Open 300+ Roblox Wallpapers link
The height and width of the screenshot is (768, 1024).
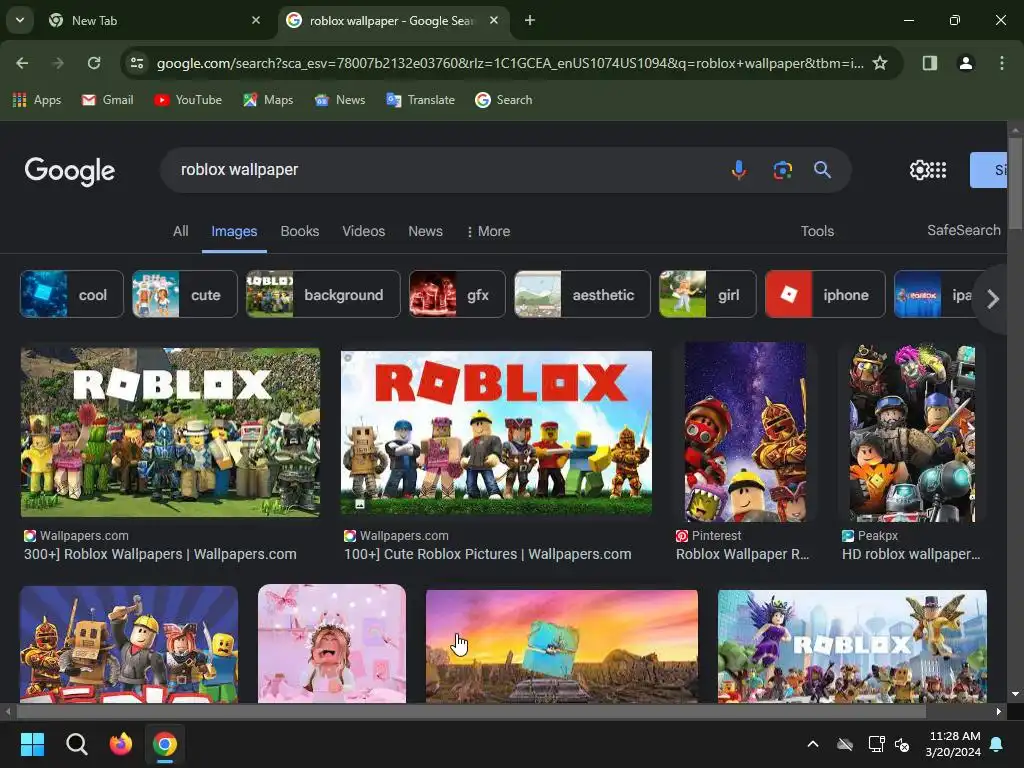tap(160, 554)
